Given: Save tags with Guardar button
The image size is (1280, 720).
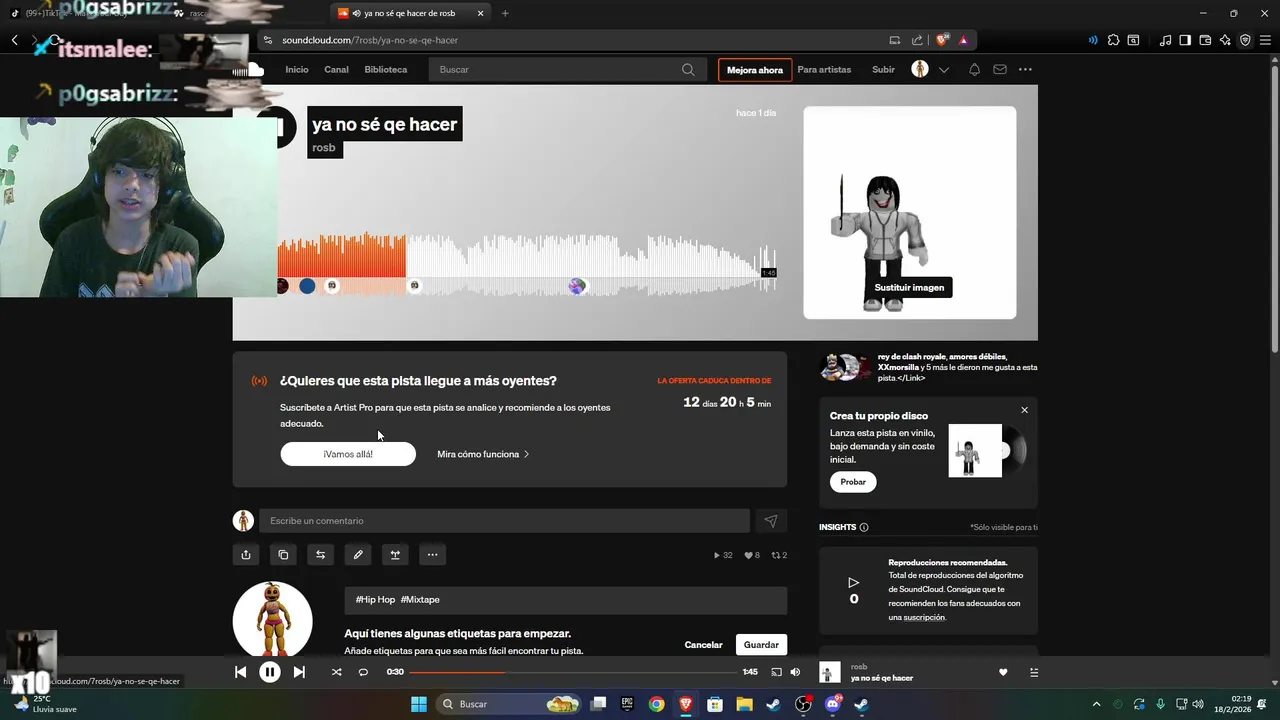Looking at the screenshot, I should (761, 645).
